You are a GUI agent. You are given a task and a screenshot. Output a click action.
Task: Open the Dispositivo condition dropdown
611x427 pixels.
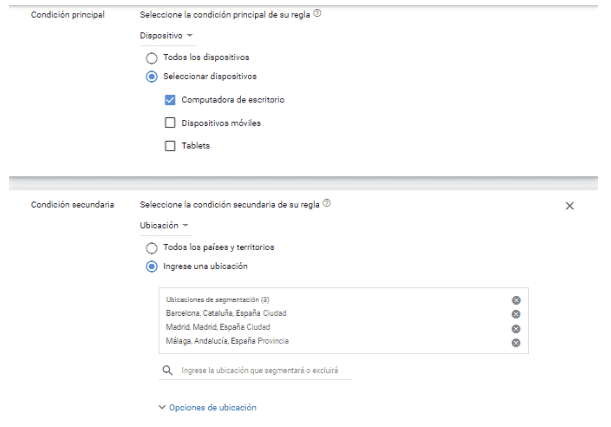pos(166,35)
